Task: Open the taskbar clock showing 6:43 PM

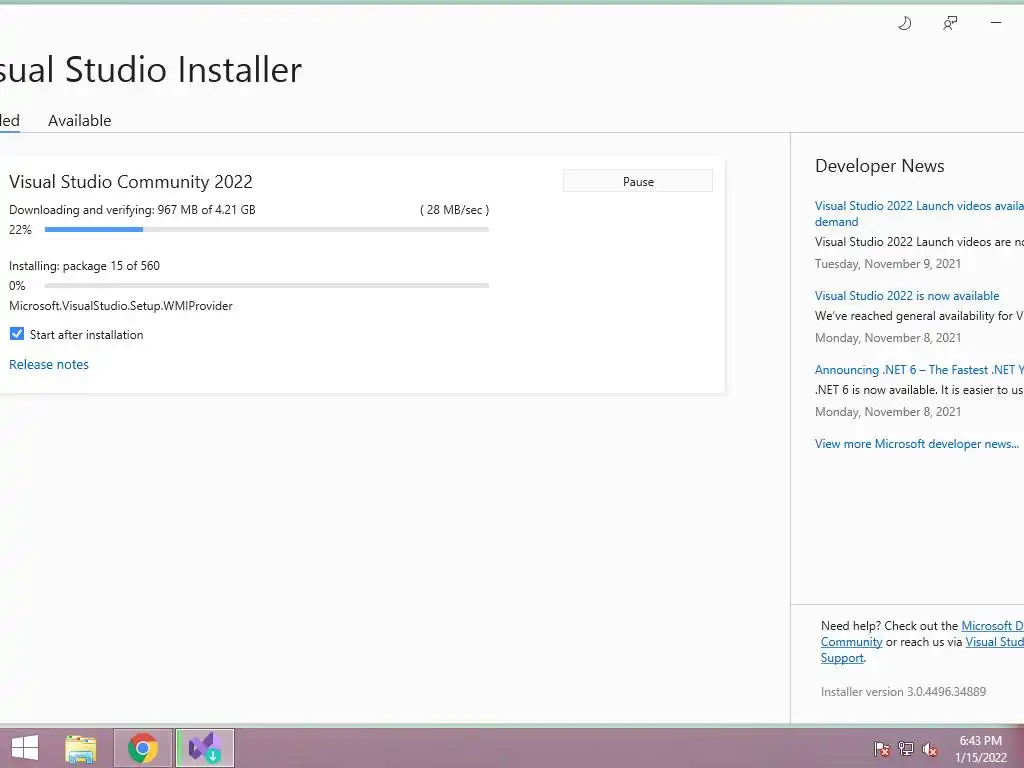Action: [981, 749]
